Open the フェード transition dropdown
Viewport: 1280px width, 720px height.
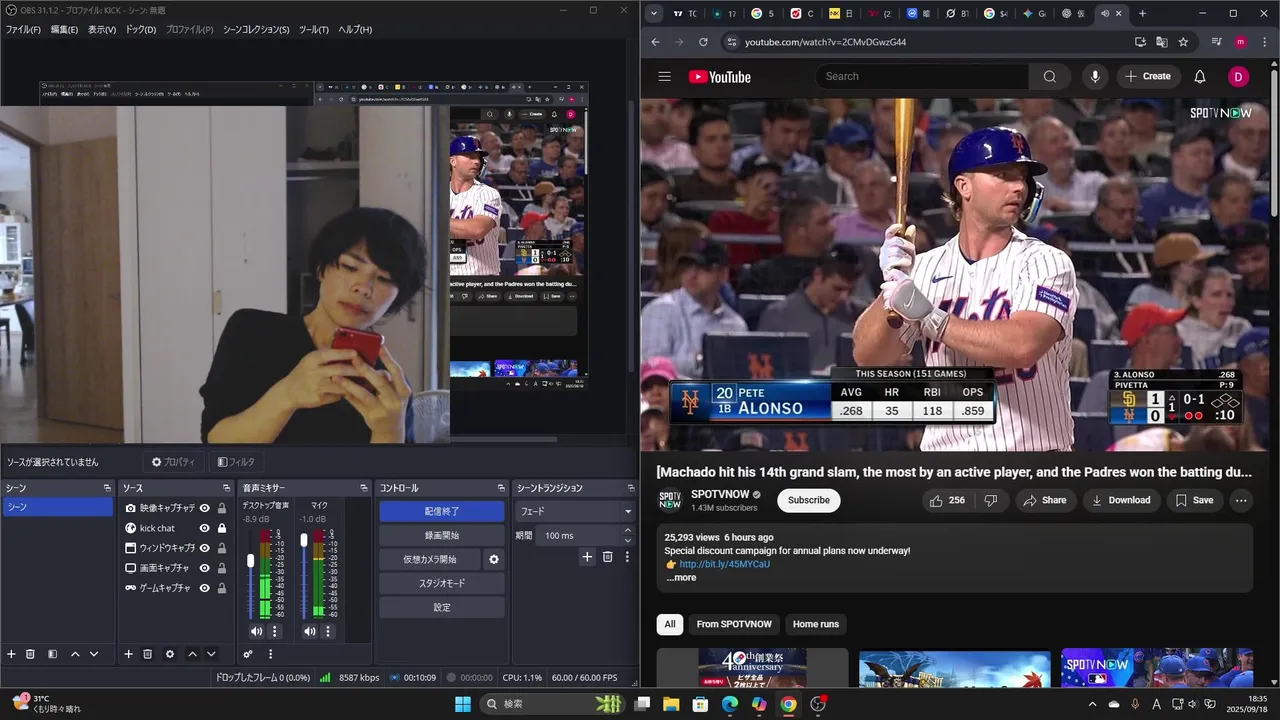click(x=575, y=511)
